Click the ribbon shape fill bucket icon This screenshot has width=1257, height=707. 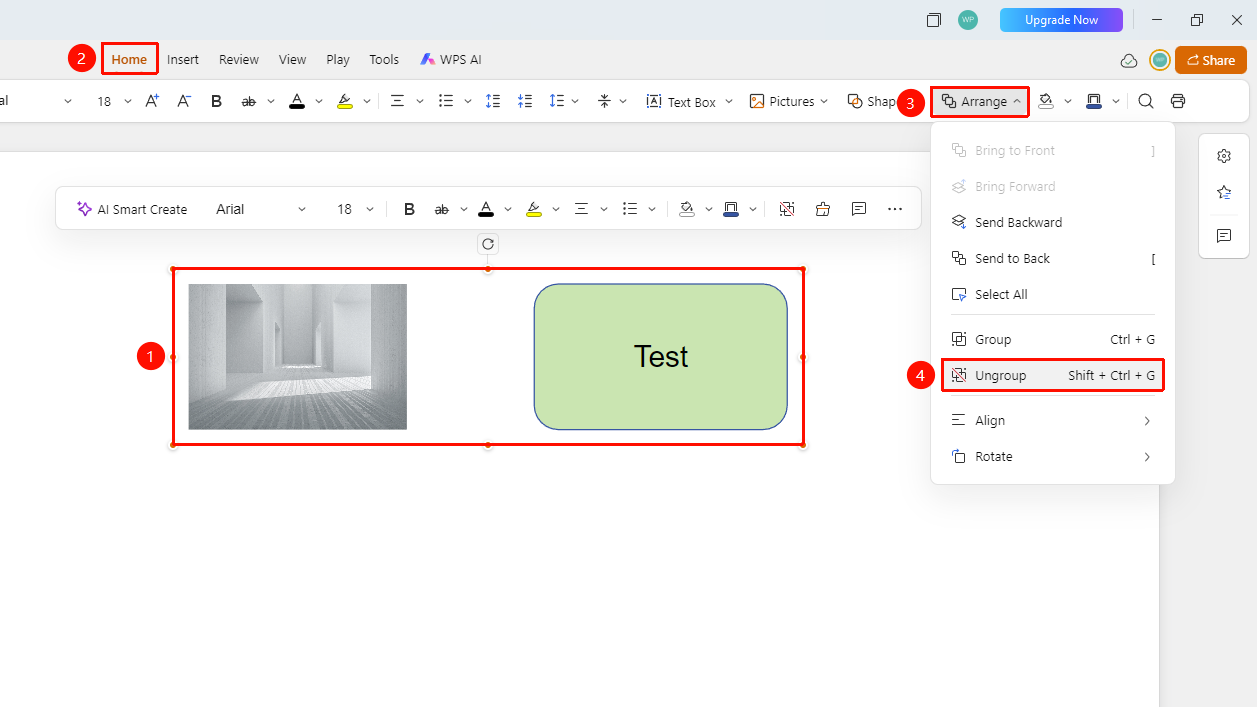click(x=1046, y=101)
